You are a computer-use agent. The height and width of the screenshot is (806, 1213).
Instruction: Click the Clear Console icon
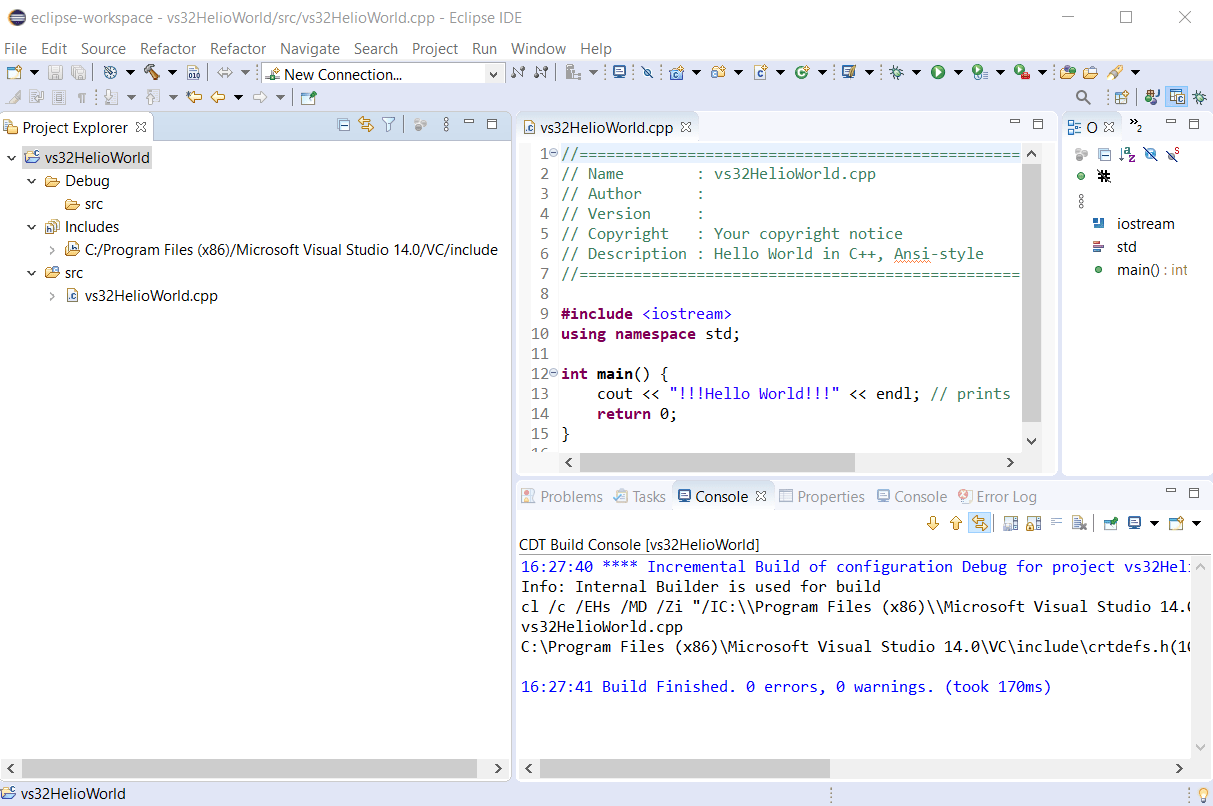(x=1079, y=523)
